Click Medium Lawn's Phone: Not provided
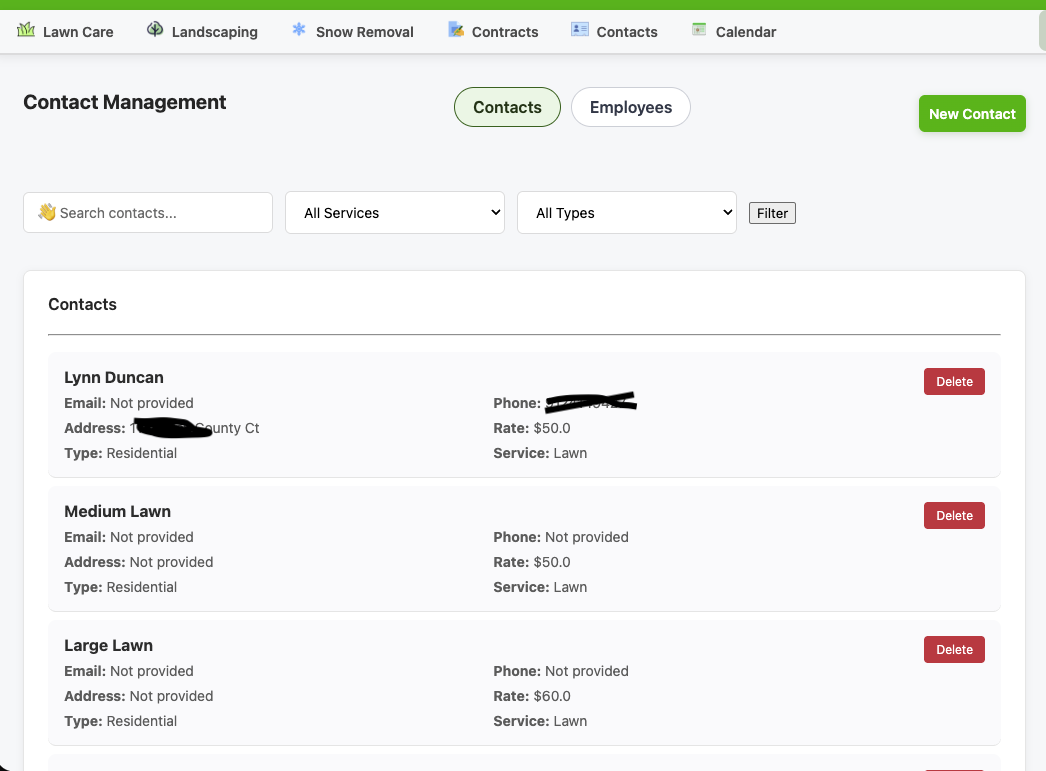1046x771 pixels. [561, 537]
